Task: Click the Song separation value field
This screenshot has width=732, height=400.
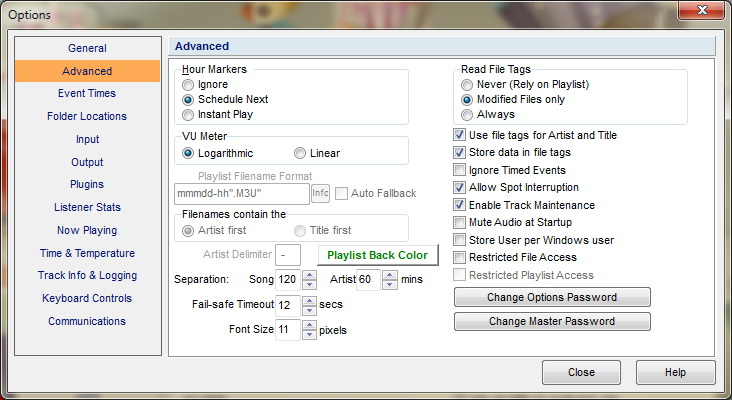Action: [288, 280]
